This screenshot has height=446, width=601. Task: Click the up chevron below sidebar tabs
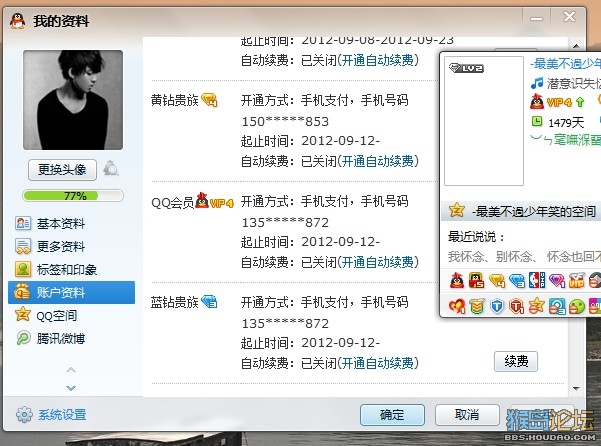71,369
